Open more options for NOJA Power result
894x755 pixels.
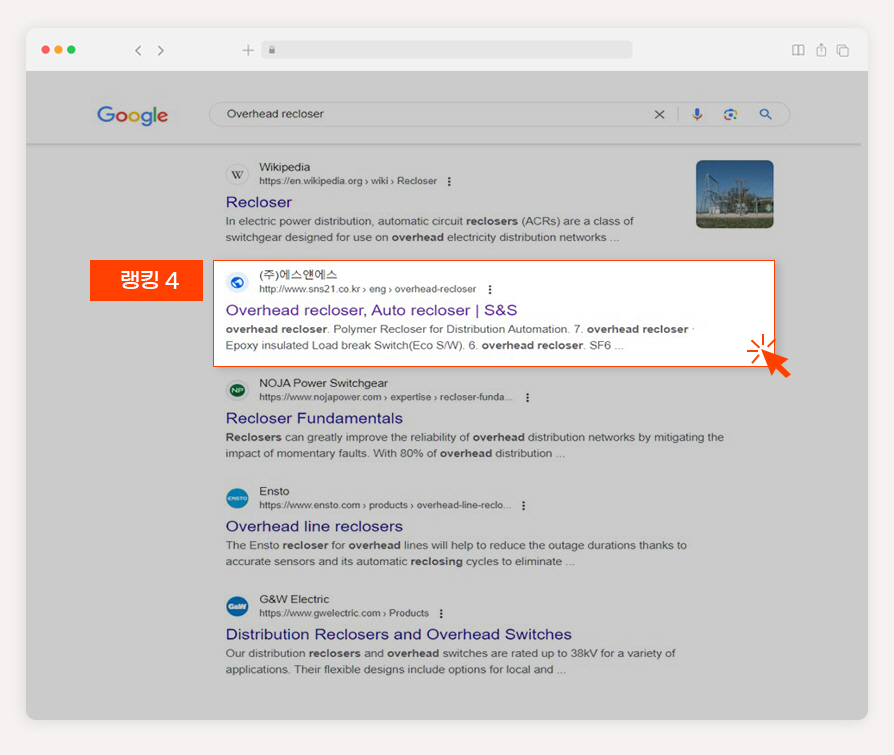pos(527,397)
